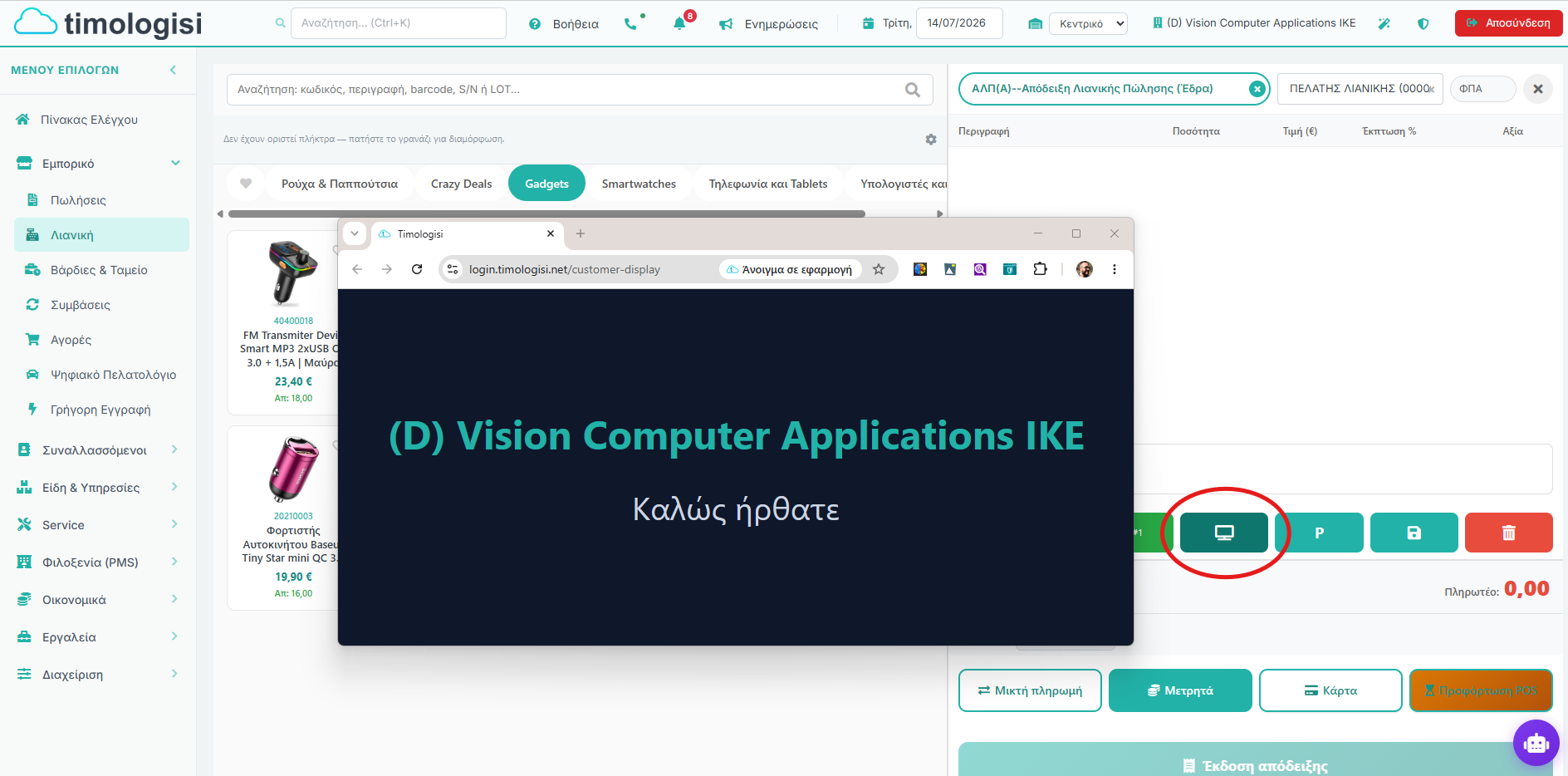Focus the global Αναζήτηση (Ctrl+K) field

[x=399, y=23]
